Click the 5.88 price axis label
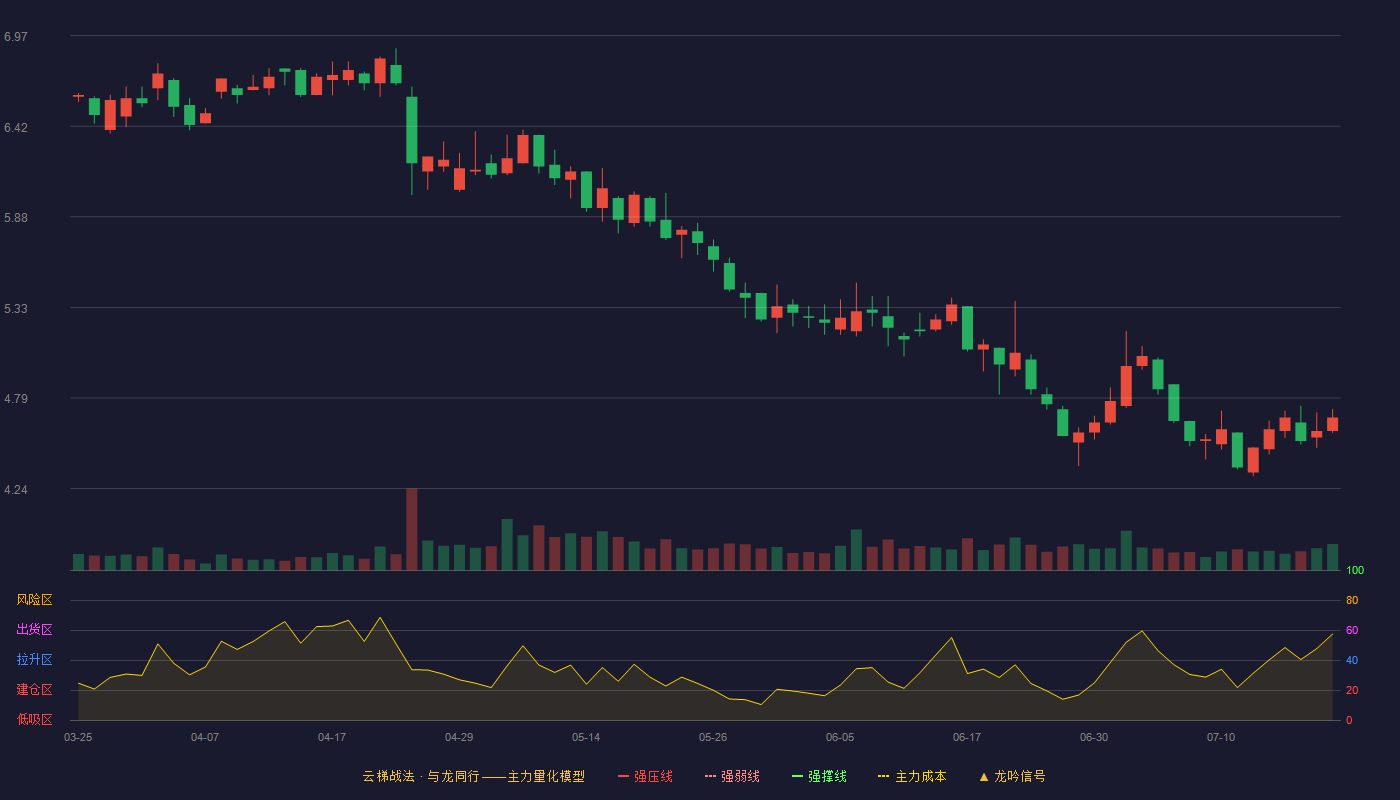Viewport: 1400px width, 800px height. [x=16, y=218]
